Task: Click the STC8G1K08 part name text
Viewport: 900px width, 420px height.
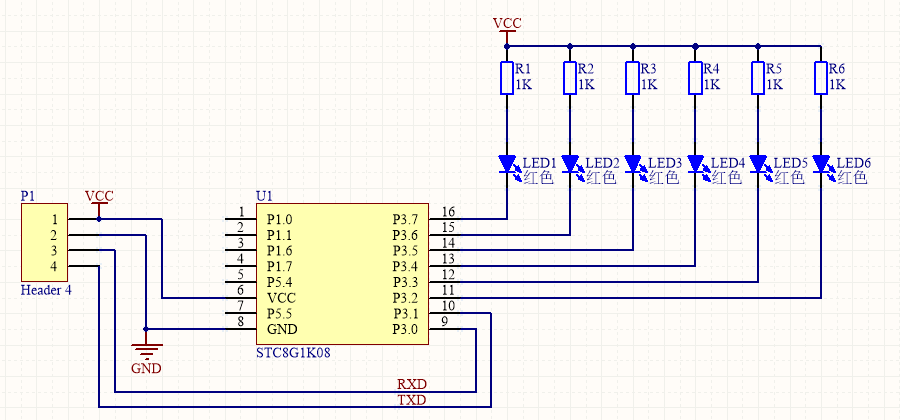Action: pos(293,353)
